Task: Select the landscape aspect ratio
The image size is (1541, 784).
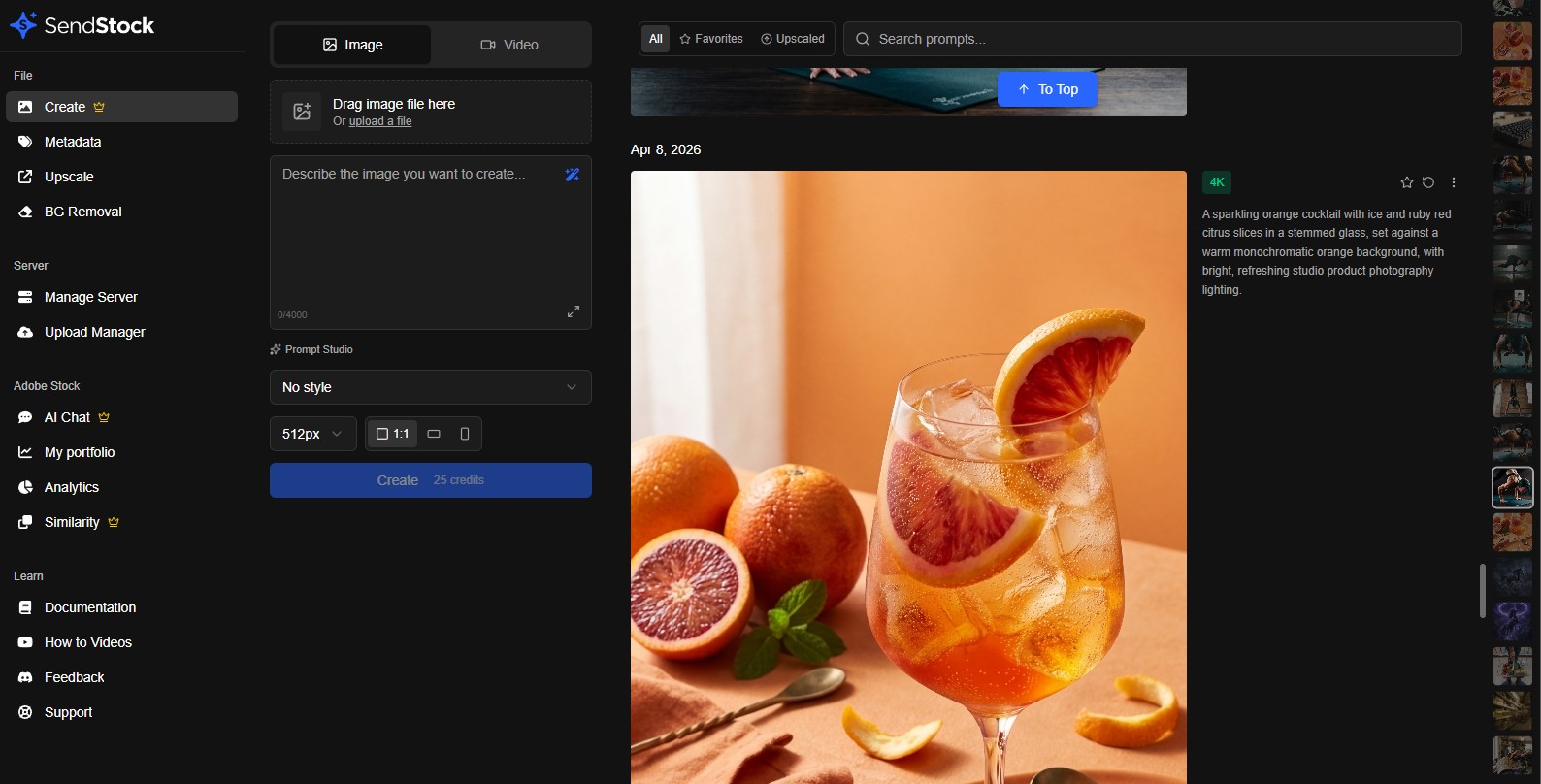Action: pos(434,434)
